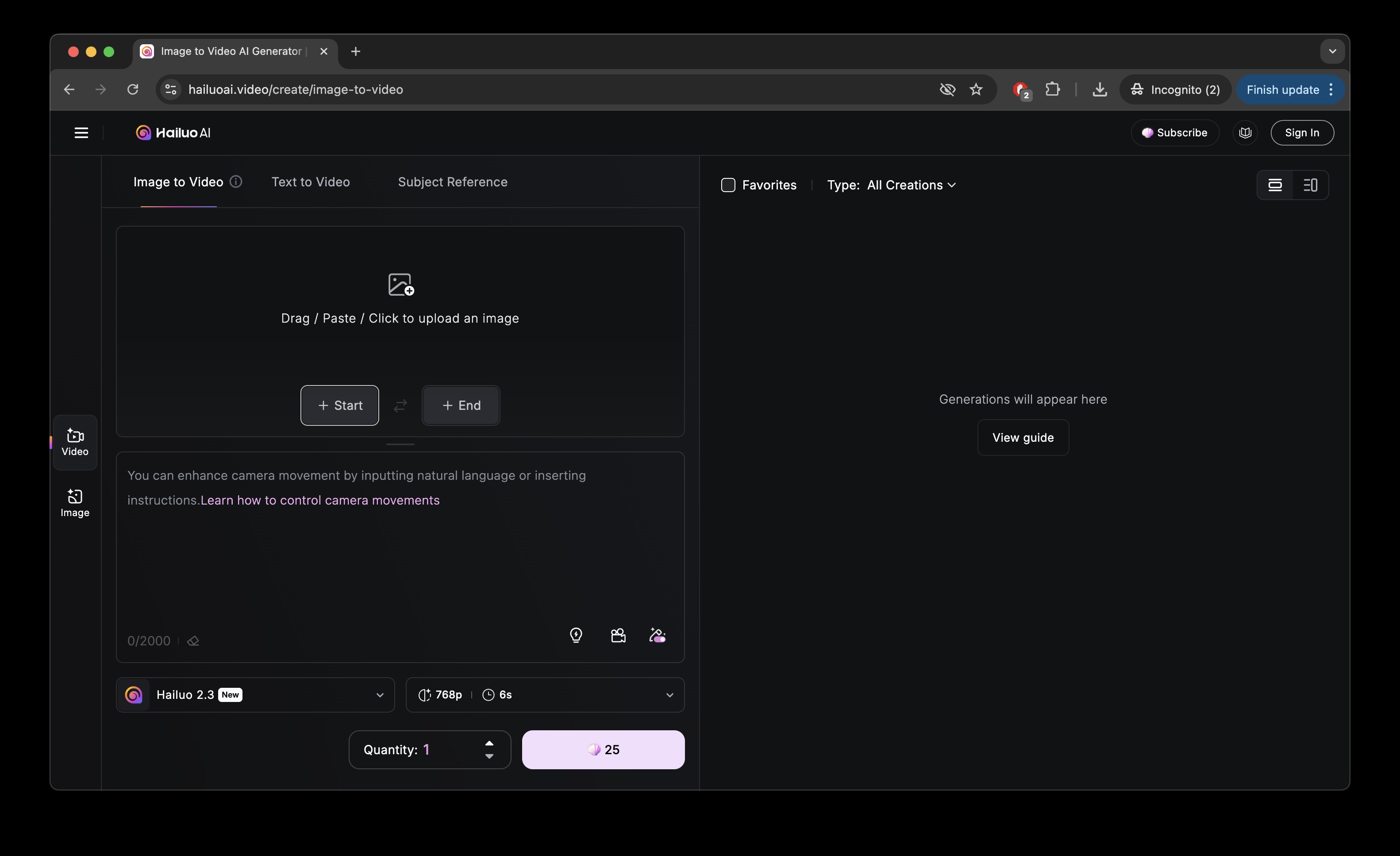Check the Favorites filter checkbox

(728, 185)
